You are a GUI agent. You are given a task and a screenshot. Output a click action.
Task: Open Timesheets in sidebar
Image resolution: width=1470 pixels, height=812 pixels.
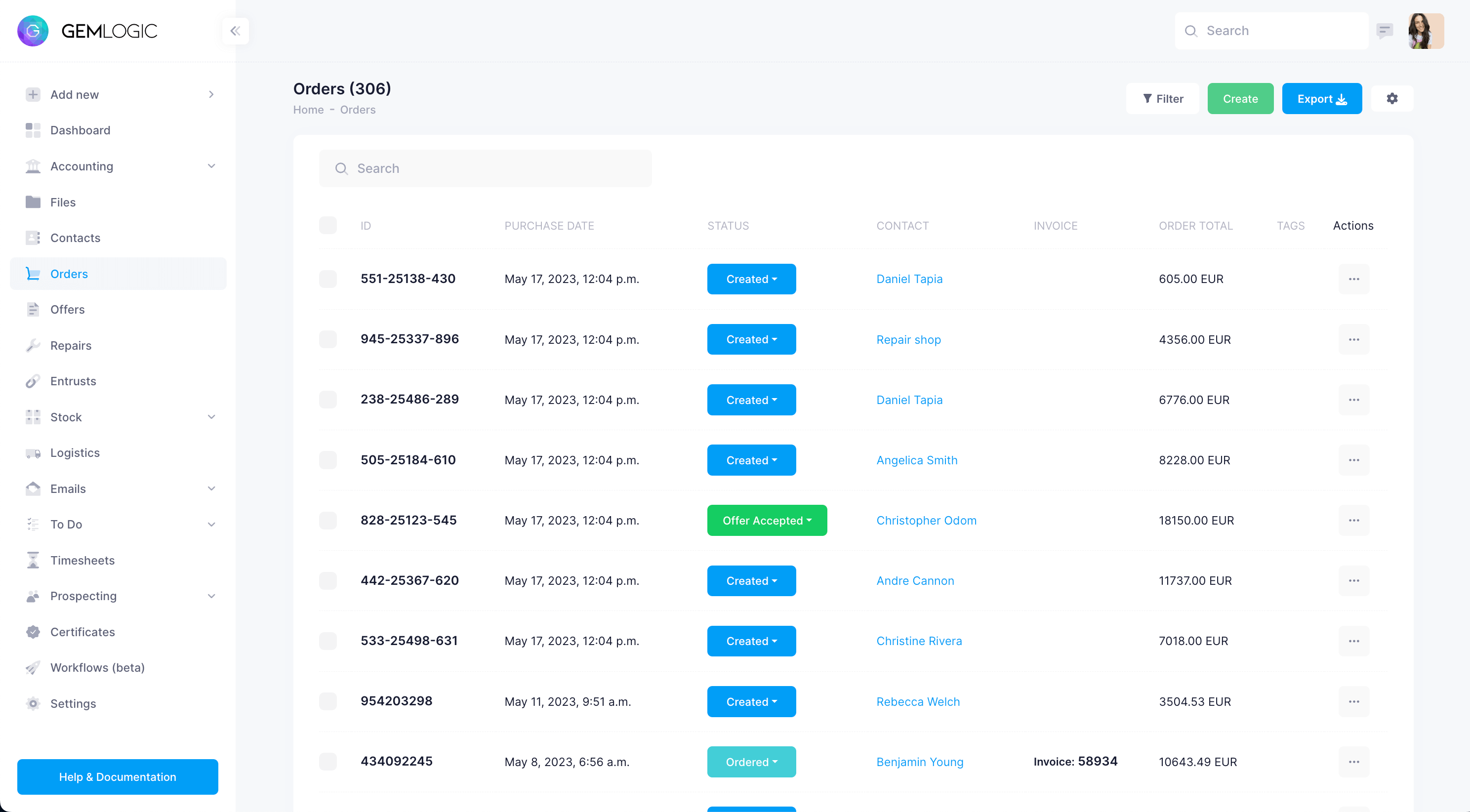pos(118,561)
